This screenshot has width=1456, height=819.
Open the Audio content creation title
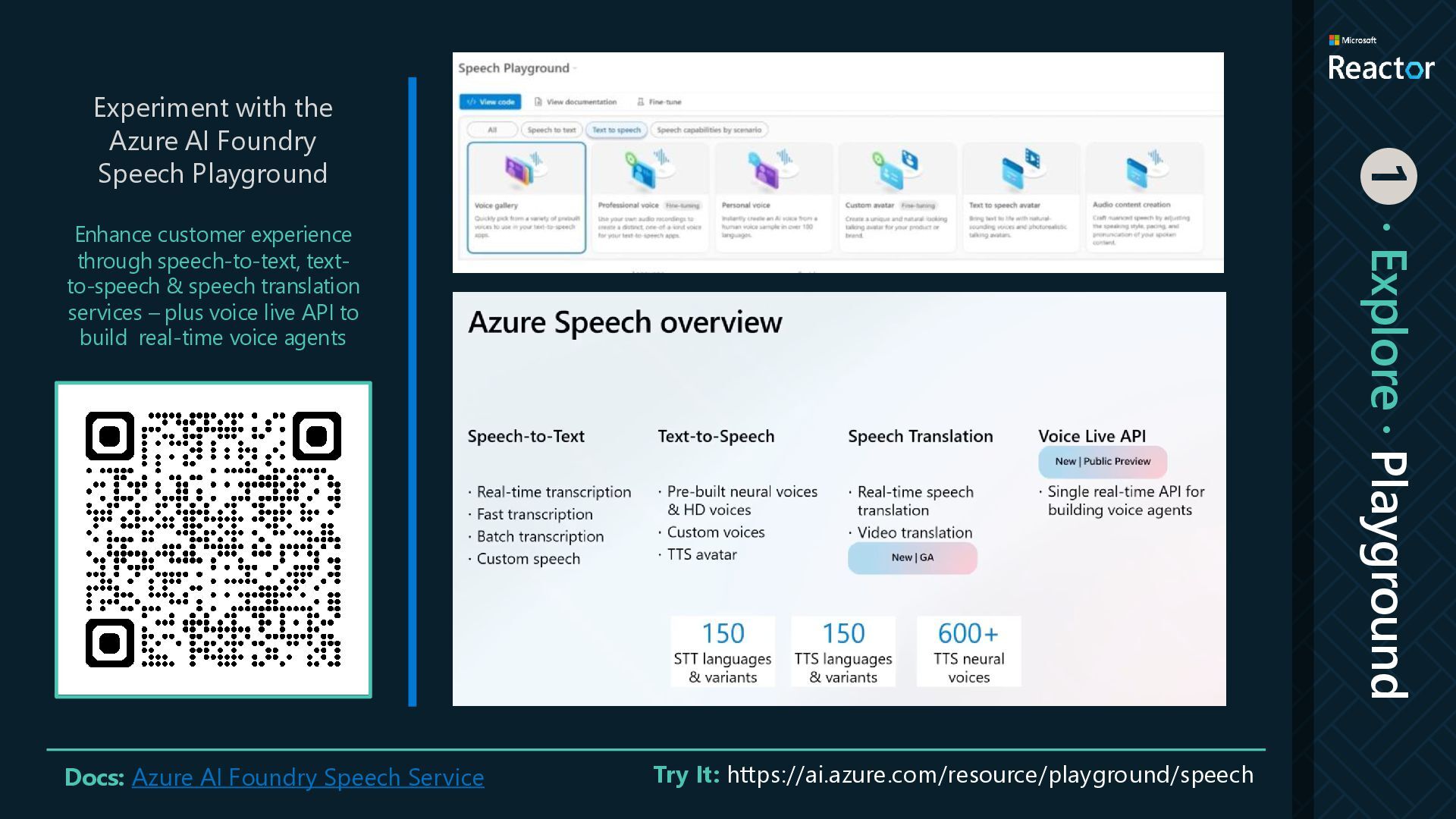pyautogui.click(x=1131, y=205)
